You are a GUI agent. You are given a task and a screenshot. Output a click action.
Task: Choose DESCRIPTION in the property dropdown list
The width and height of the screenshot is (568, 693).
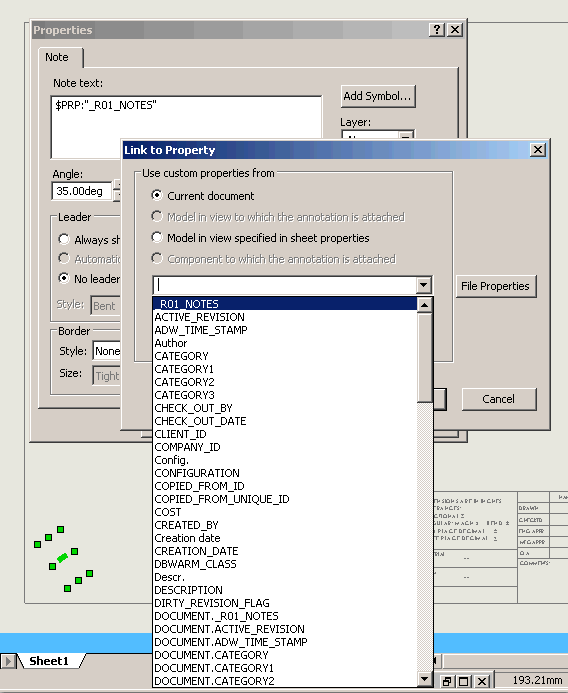tap(188, 590)
